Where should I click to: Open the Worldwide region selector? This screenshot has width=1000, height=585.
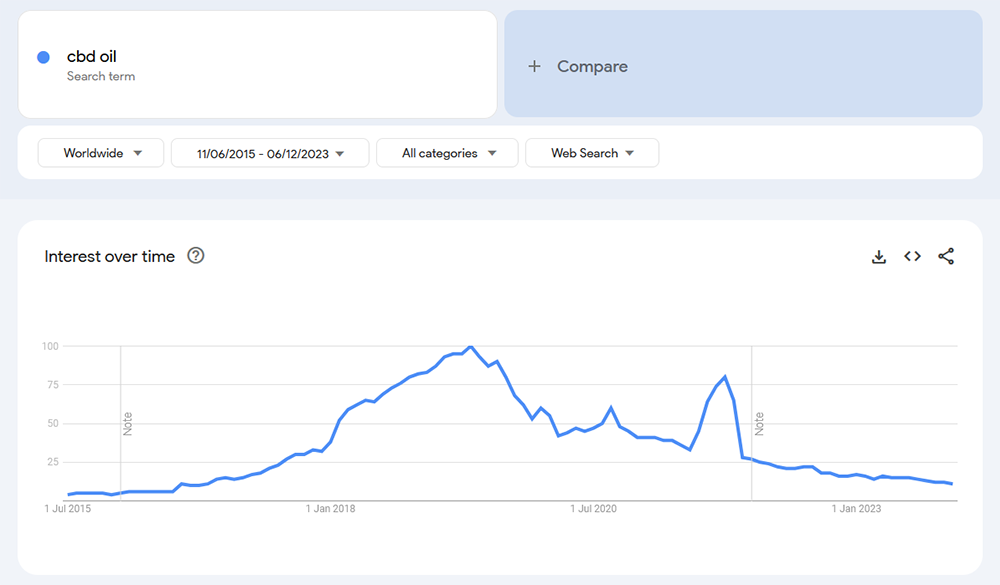click(x=100, y=152)
